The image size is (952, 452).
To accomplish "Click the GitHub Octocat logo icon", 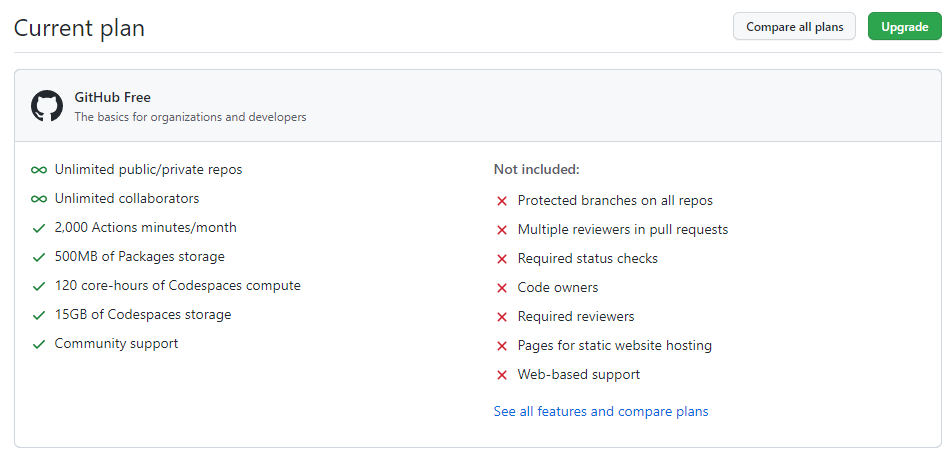I will click(47, 106).
